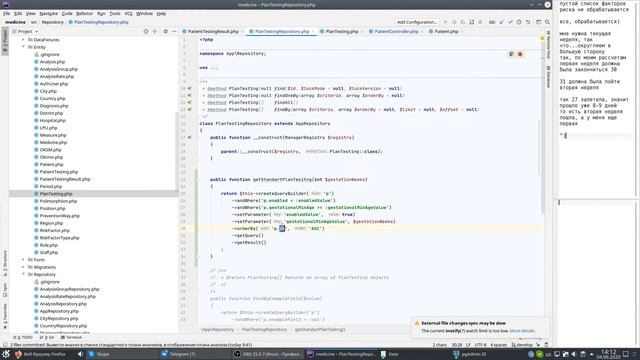This screenshot has width=640, height=360.
Task: Click the red browser preview icon in the editor
Action: [520, 54]
